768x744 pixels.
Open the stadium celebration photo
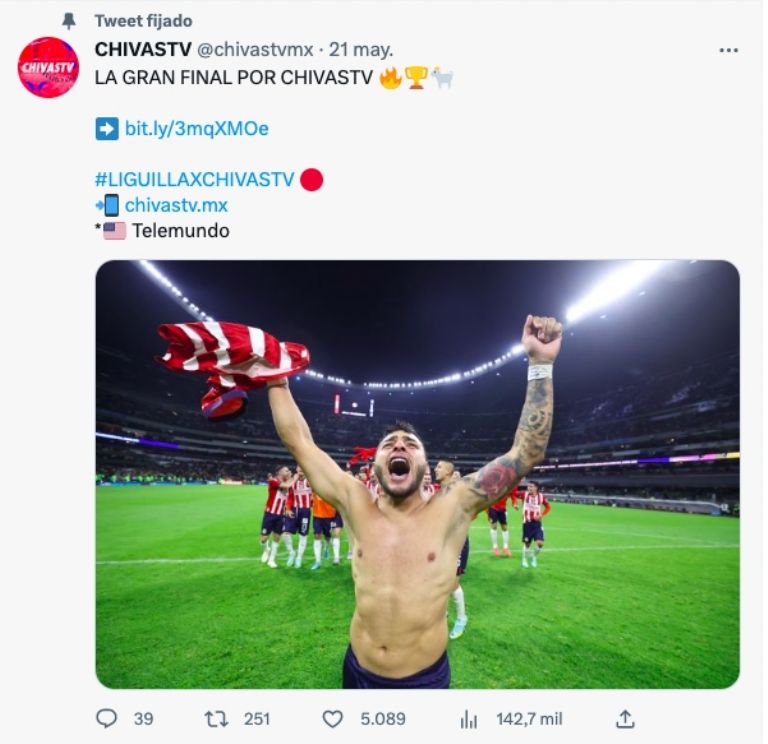pyautogui.click(x=417, y=474)
